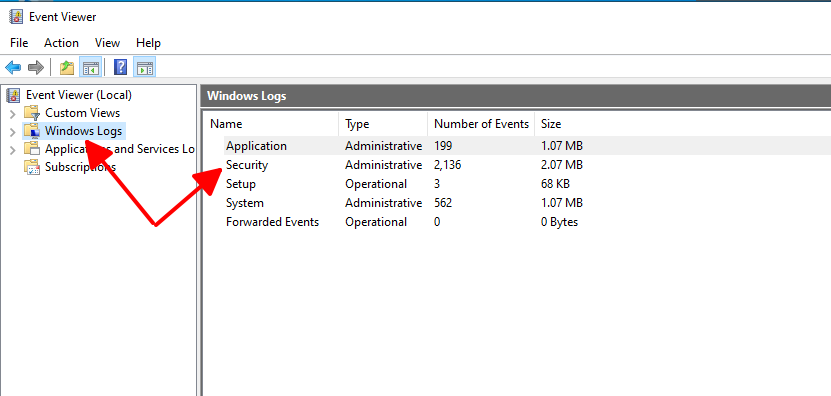
Task: Click the 68 KB size cell
Action: 555,184
